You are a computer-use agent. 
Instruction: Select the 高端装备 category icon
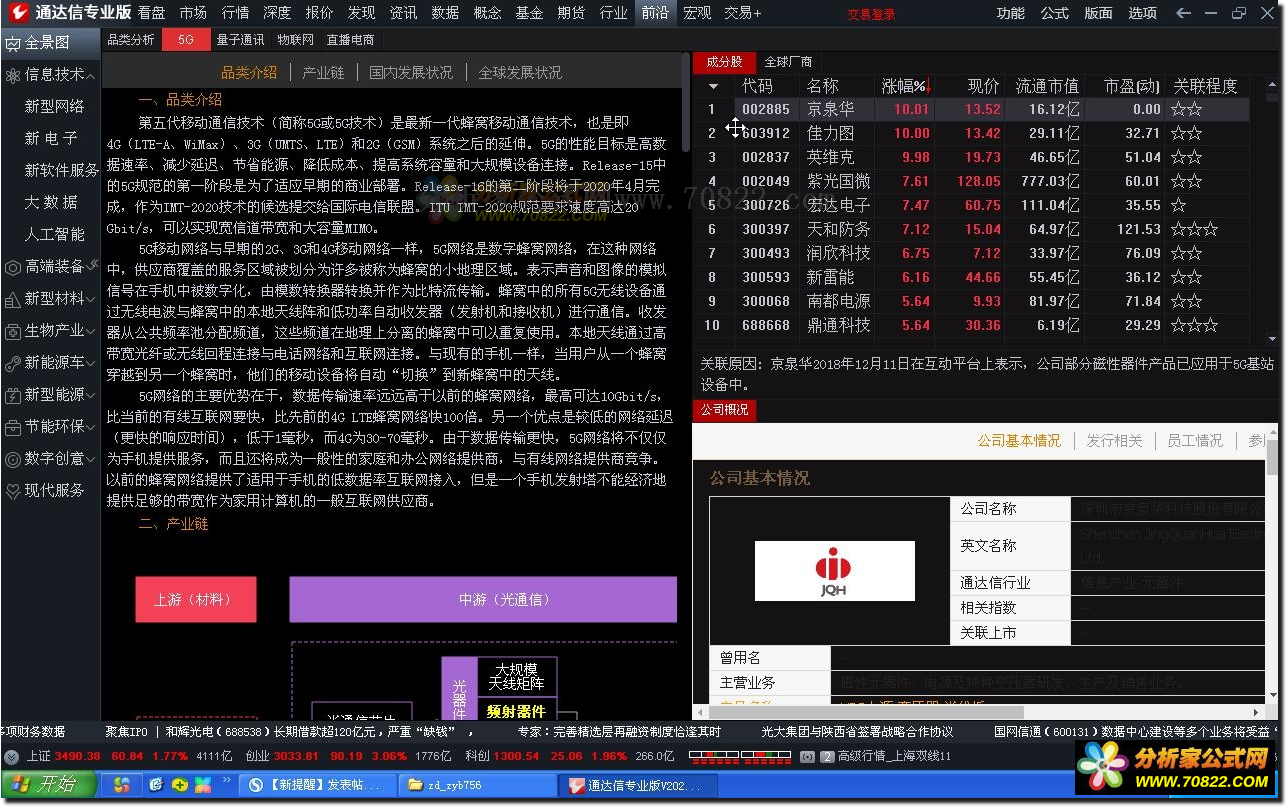13,267
